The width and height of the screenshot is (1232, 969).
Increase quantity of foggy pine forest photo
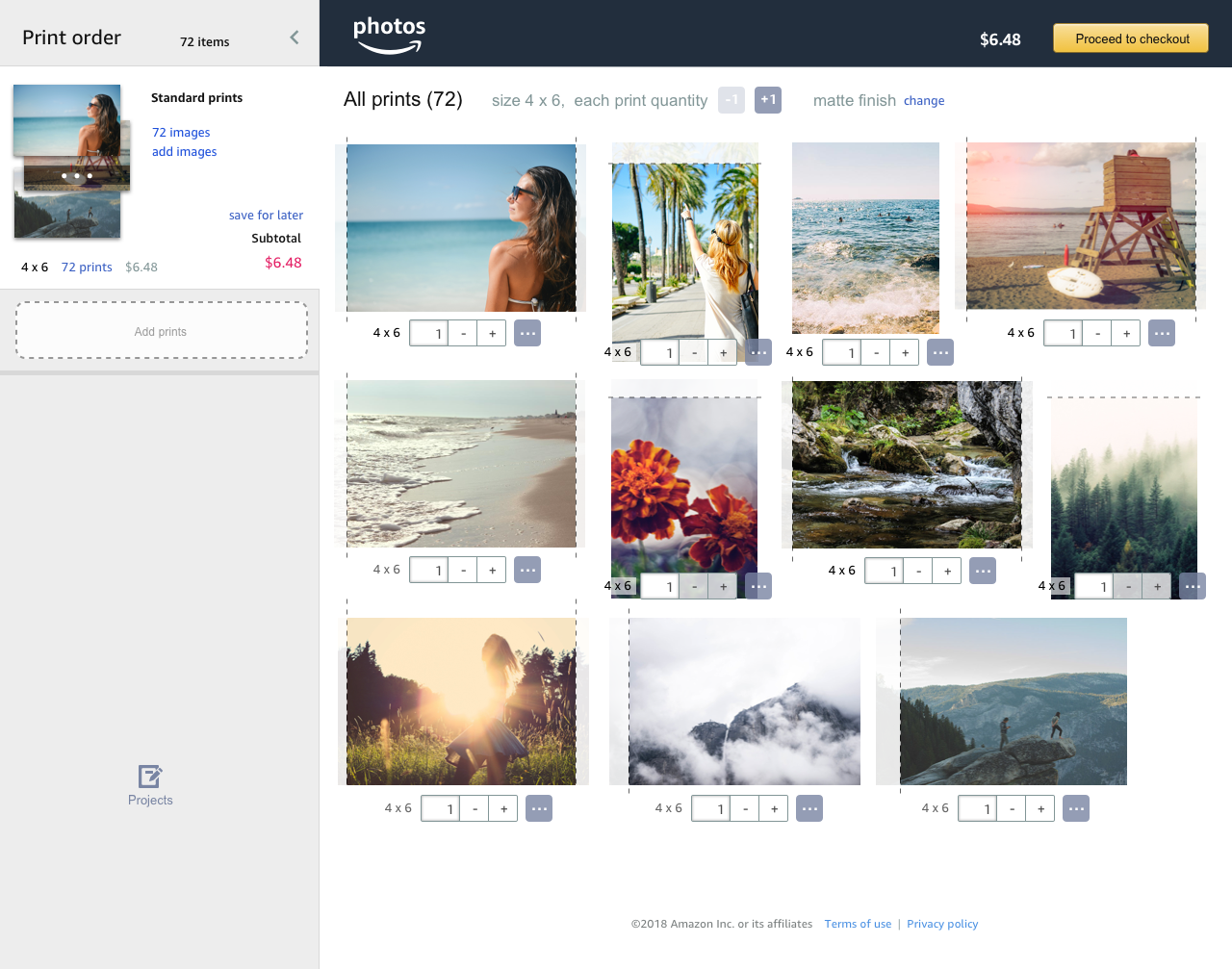click(x=1157, y=587)
